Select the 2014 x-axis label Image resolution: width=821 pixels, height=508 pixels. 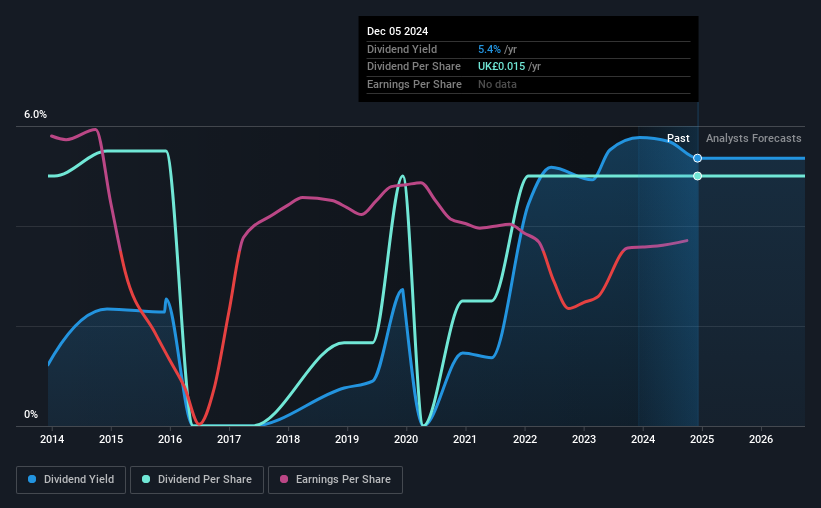[52, 439]
